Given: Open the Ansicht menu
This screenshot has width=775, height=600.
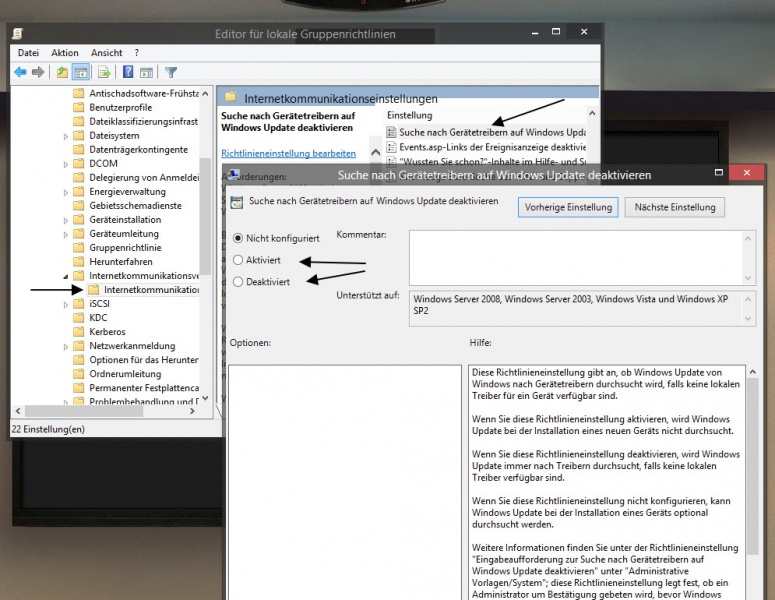Looking at the screenshot, I should point(106,52).
